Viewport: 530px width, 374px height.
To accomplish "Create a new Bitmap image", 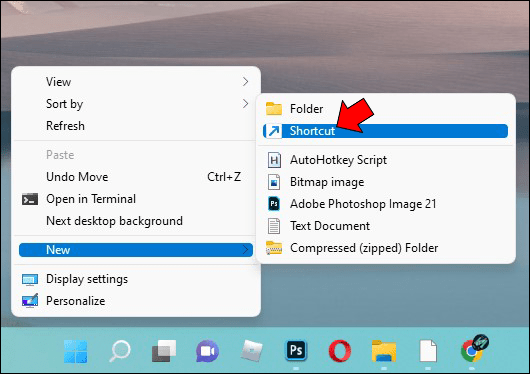I will pyautogui.click(x=385, y=182).
